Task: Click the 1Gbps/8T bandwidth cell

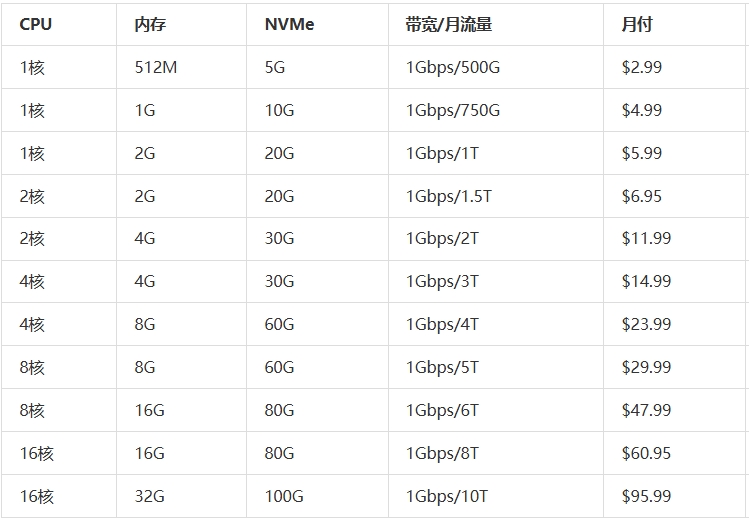Action: (x=442, y=454)
